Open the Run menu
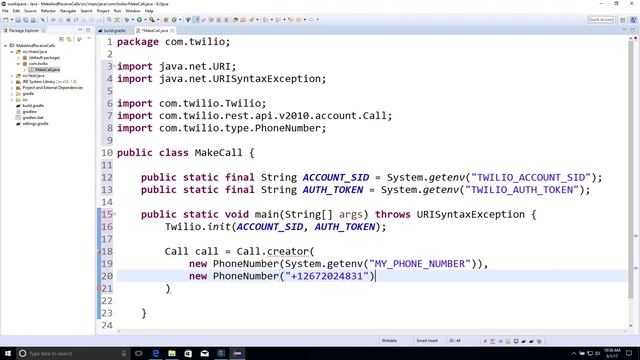This screenshot has width=640, height=360. point(118,11)
